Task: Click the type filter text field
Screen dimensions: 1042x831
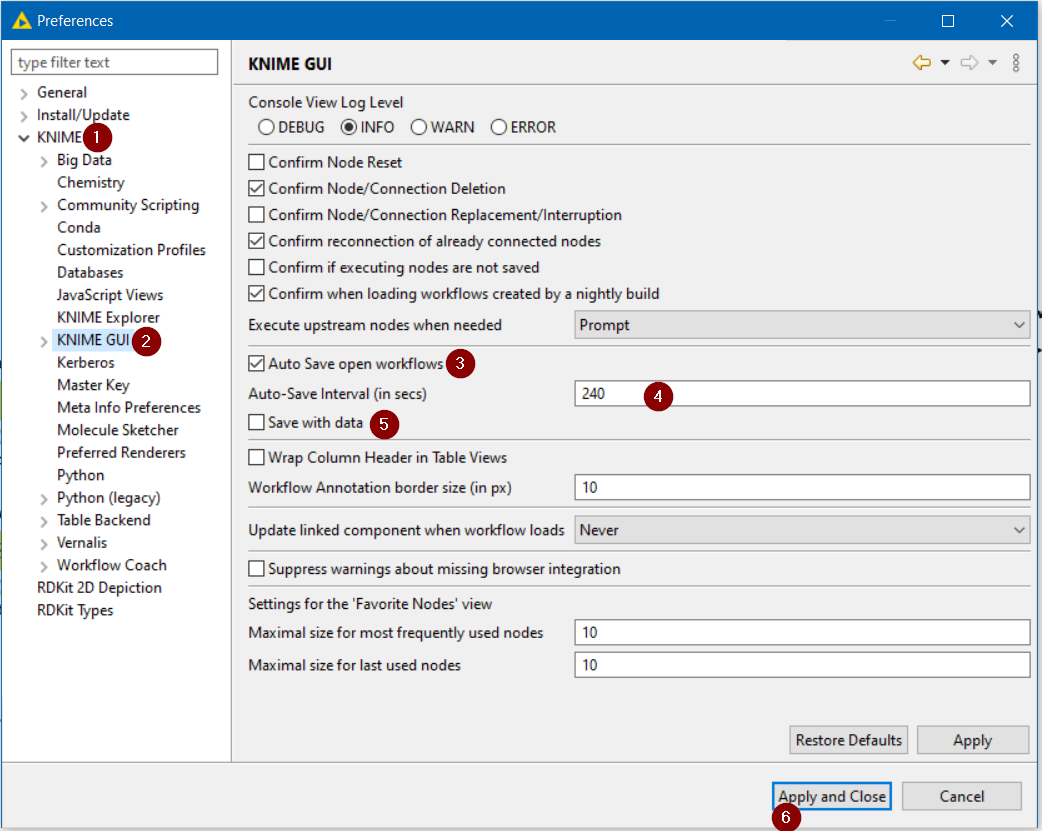Action: pos(114,62)
